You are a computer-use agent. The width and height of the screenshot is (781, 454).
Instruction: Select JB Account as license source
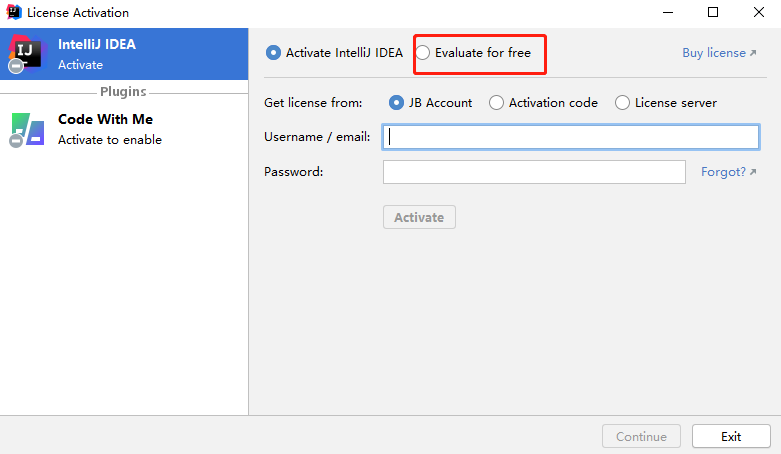[x=397, y=103]
